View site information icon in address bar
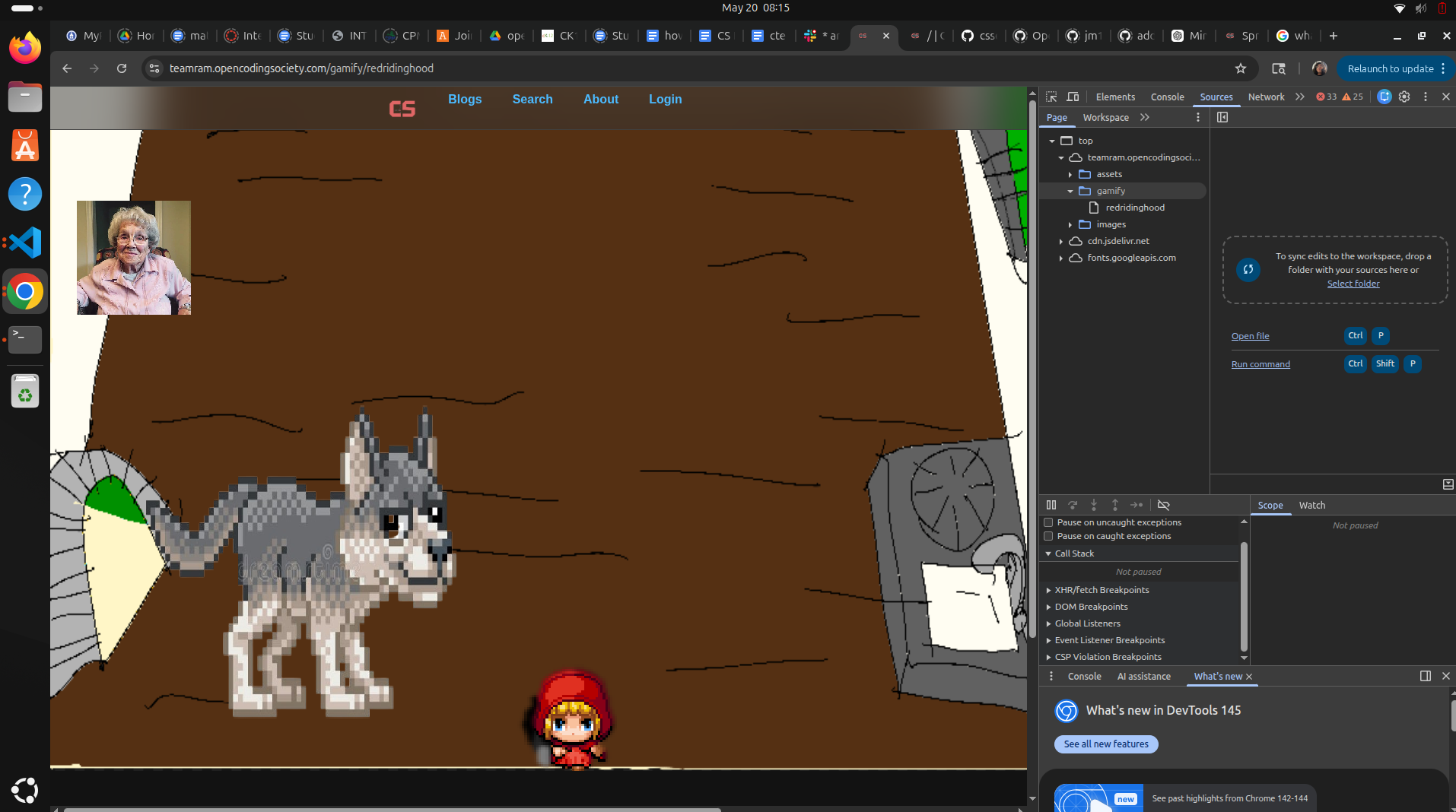Image resolution: width=1456 pixels, height=812 pixels. coord(154,68)
